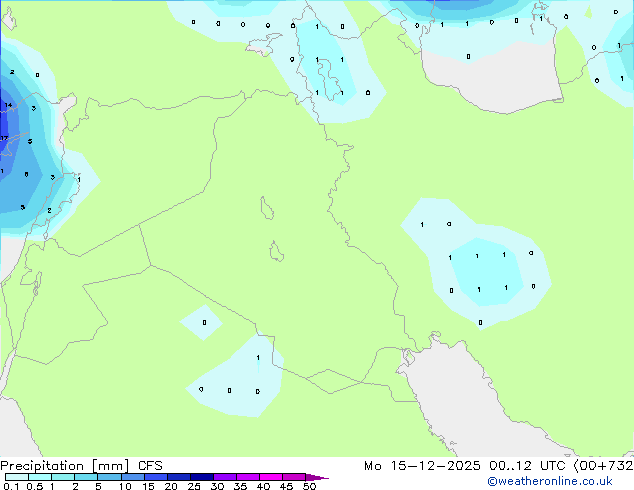Click the legend scale label '25'
634x490 pixels.
point(194,486)
